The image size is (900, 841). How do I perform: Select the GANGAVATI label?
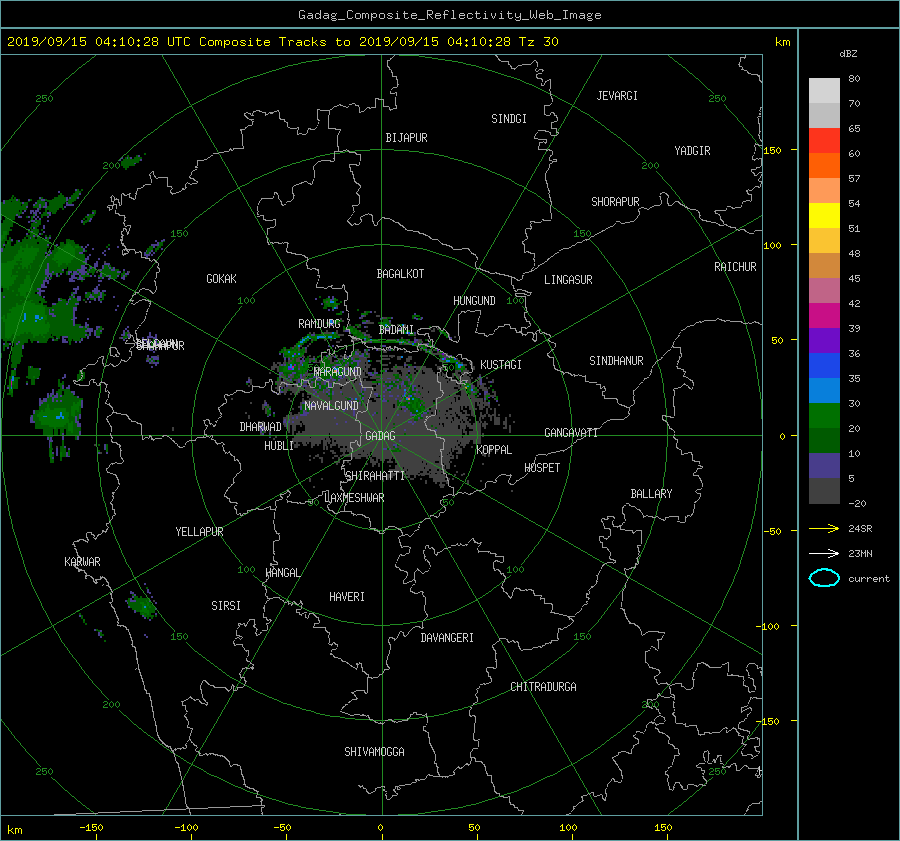pyautogui.click(x=571, y=433)
